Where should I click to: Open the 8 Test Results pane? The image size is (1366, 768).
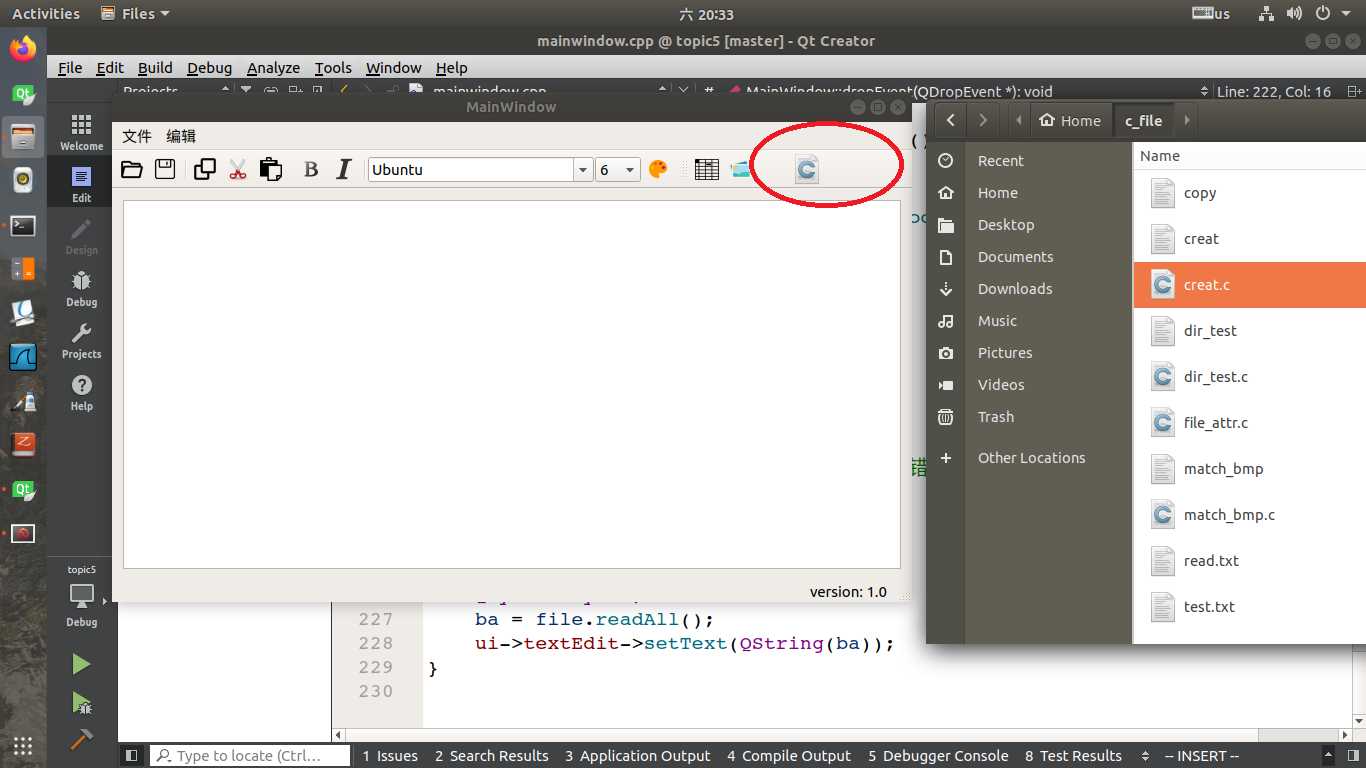point(1073,756)
